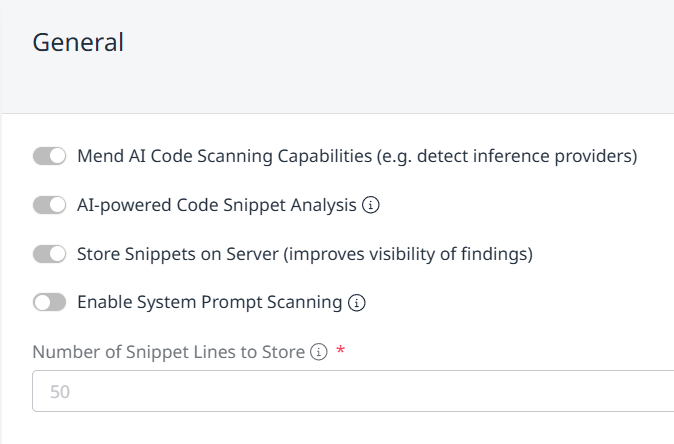This screenshot has width=674, height=444.
Task: Click the Enable System Prompt Scanning label text
Action: (210, 302)
